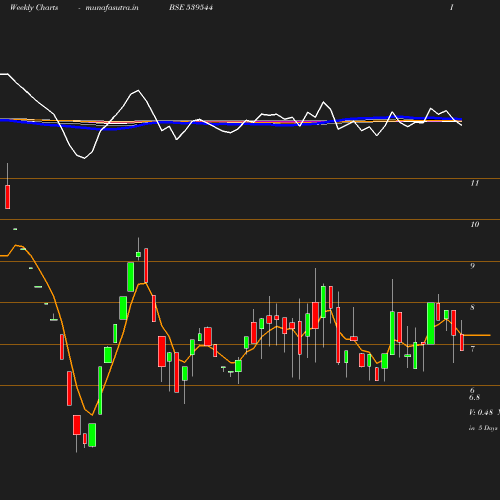Click the 'Weekly Charts' title text

(34, 8)
